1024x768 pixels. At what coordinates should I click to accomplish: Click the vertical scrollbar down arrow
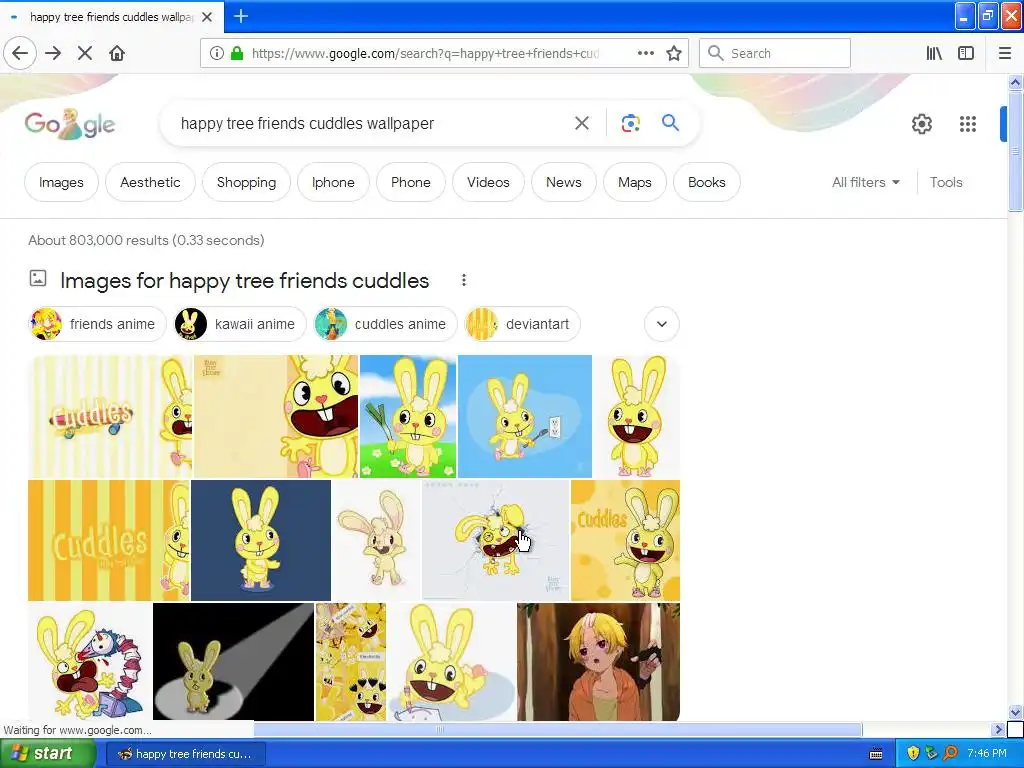coord(1015,712)
